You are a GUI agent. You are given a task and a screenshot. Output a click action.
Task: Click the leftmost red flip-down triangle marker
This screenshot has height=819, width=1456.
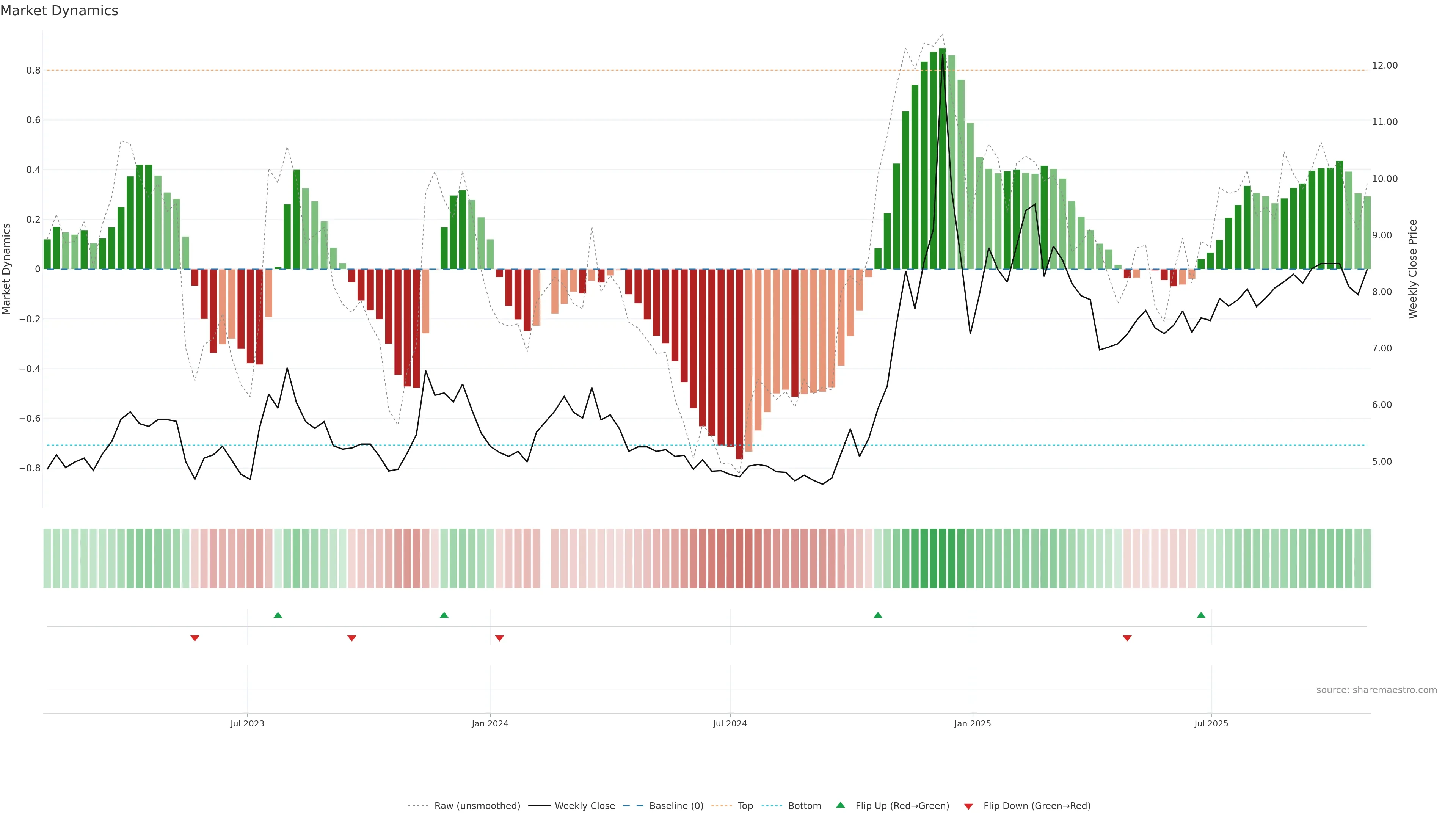coord(195,638)
